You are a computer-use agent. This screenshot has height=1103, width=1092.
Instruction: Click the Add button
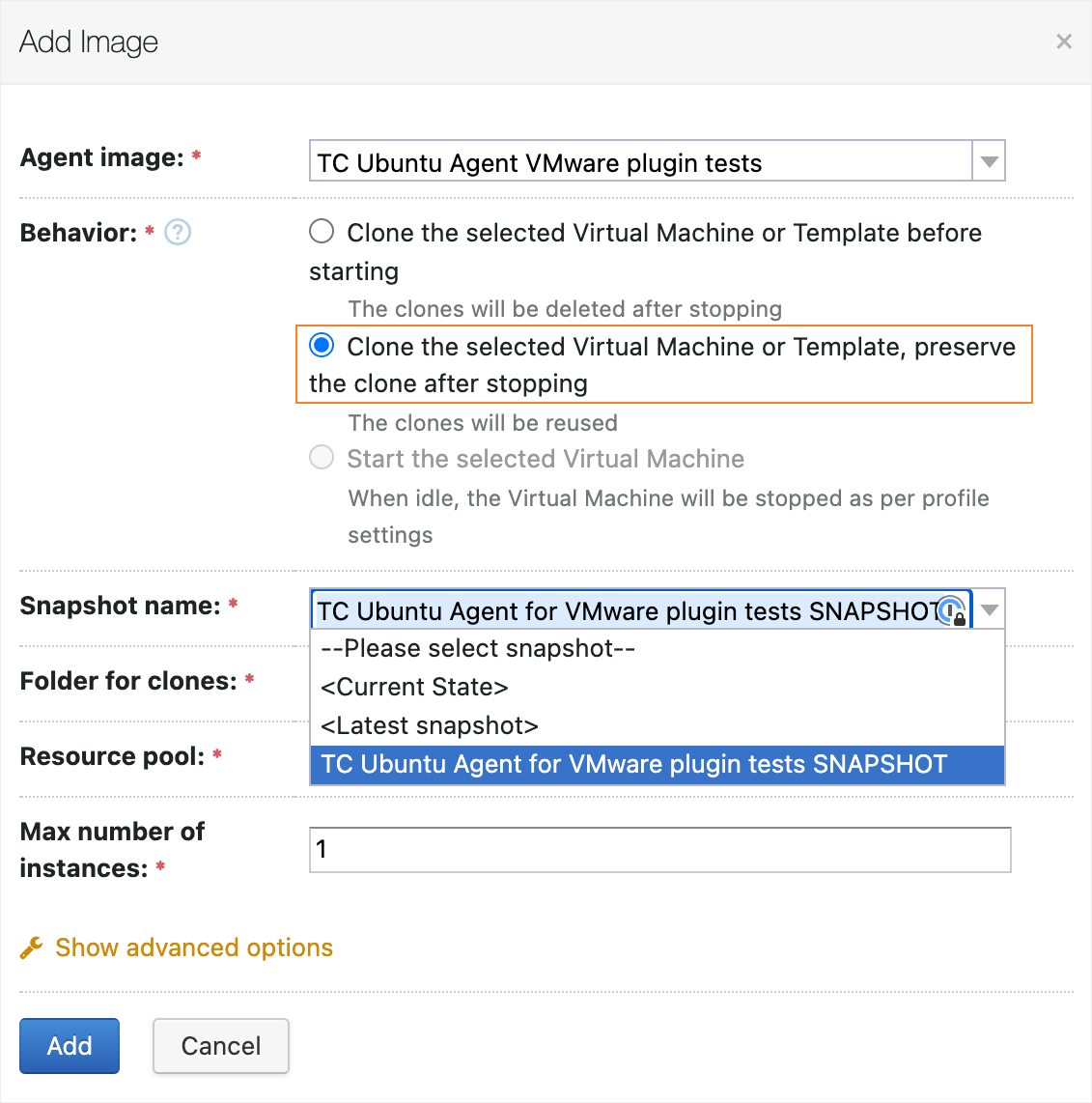pyautogui.click(x=69, y=1045)
